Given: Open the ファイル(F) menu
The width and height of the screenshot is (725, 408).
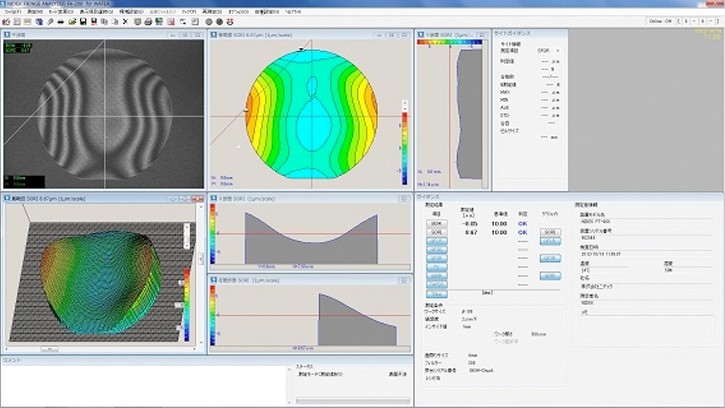Looking at the screenshot, I should coord(12,12).
